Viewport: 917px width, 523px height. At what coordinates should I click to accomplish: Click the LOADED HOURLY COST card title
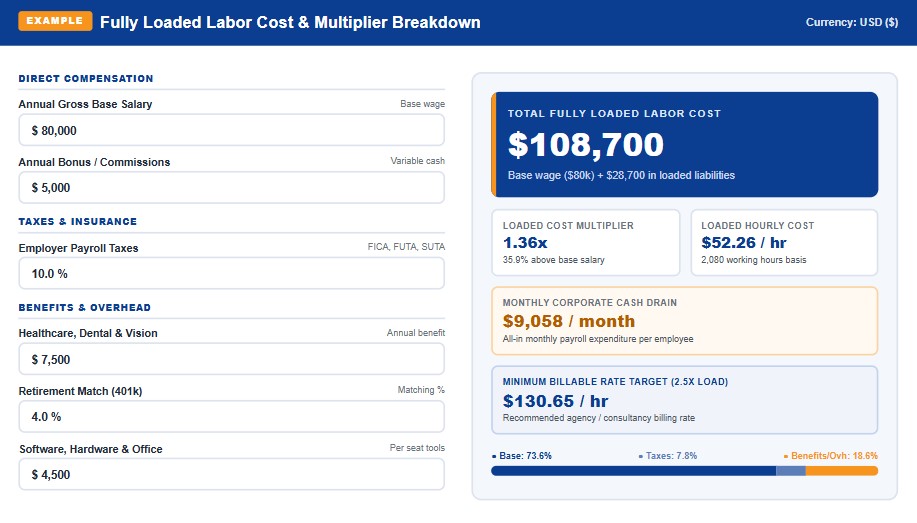pyautogui.click(x=757, y=226)
